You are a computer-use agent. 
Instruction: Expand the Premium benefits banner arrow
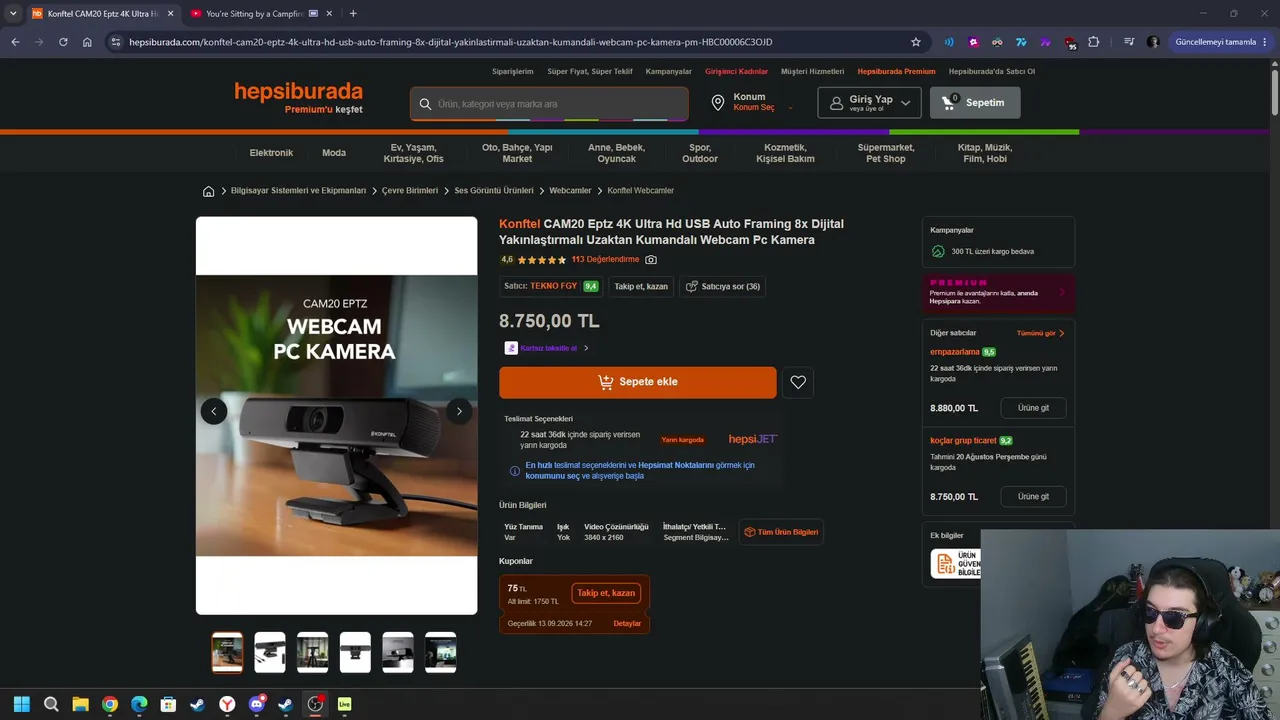1062,293
